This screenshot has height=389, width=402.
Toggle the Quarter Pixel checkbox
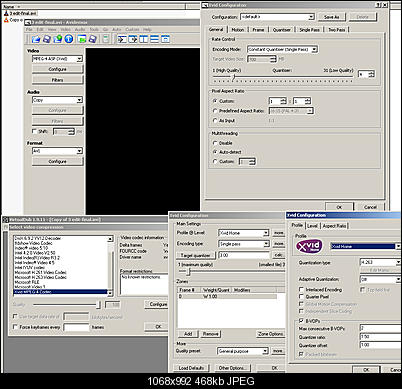(301, 296)
